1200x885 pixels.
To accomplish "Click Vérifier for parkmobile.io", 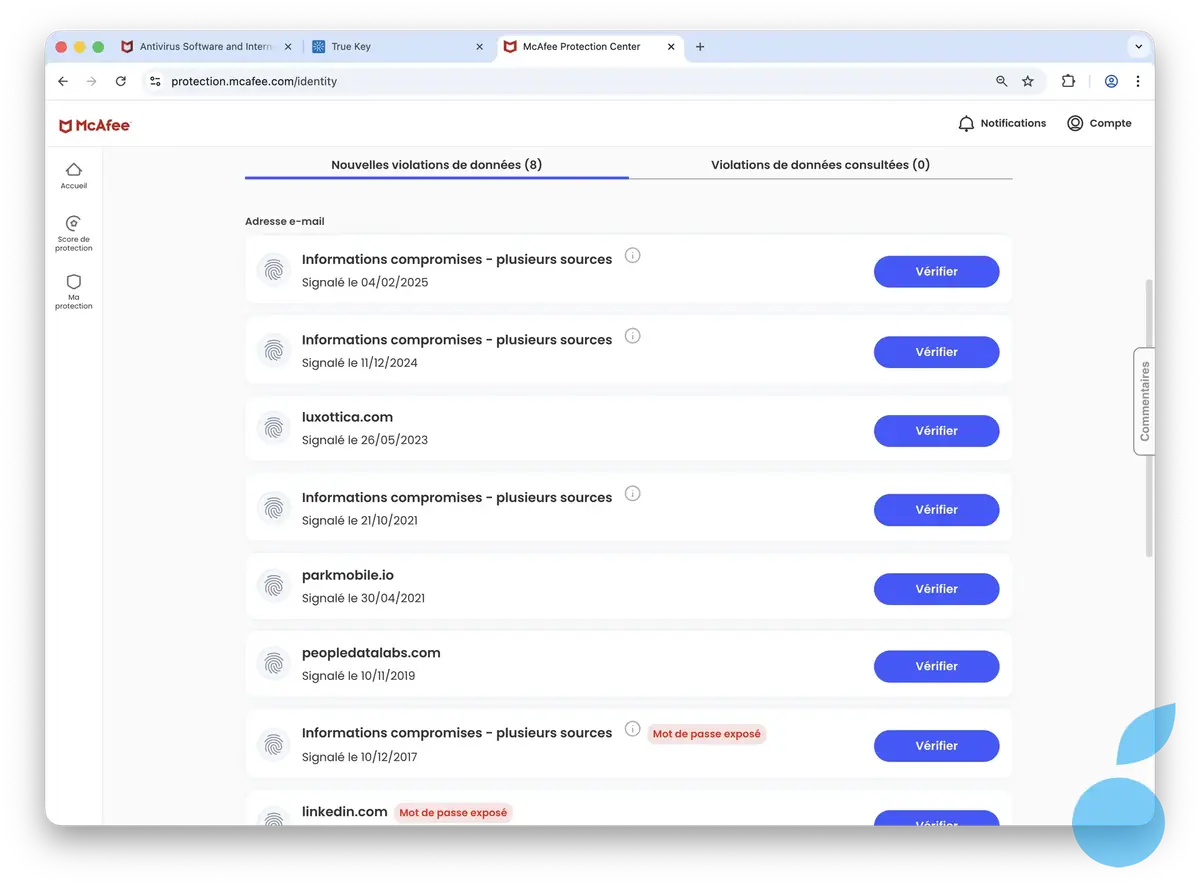I will point(936,588).
